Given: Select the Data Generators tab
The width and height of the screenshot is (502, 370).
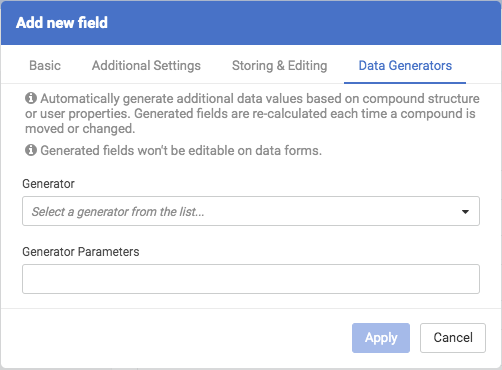Looking at the screenshot, I should [x=405, y=66].
